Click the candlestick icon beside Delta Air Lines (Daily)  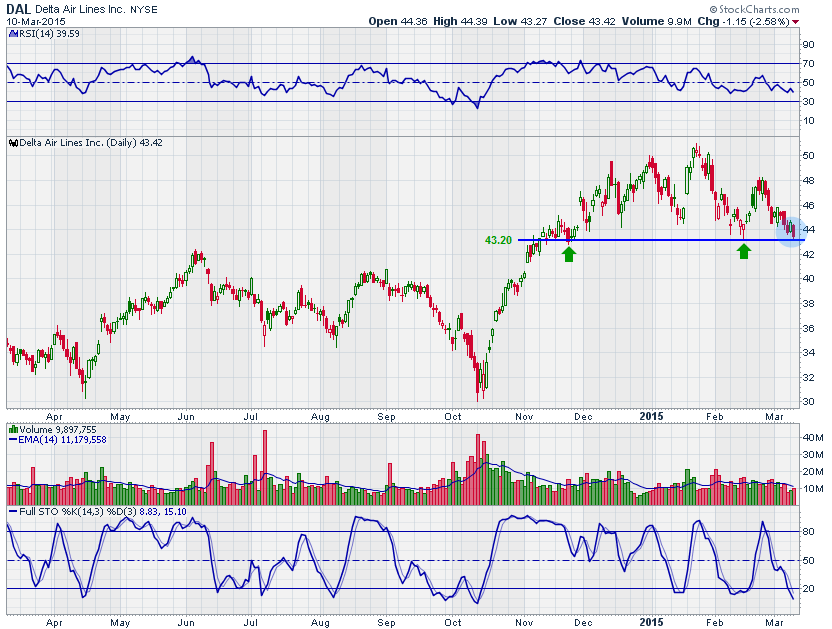click(x=13, y=143)
